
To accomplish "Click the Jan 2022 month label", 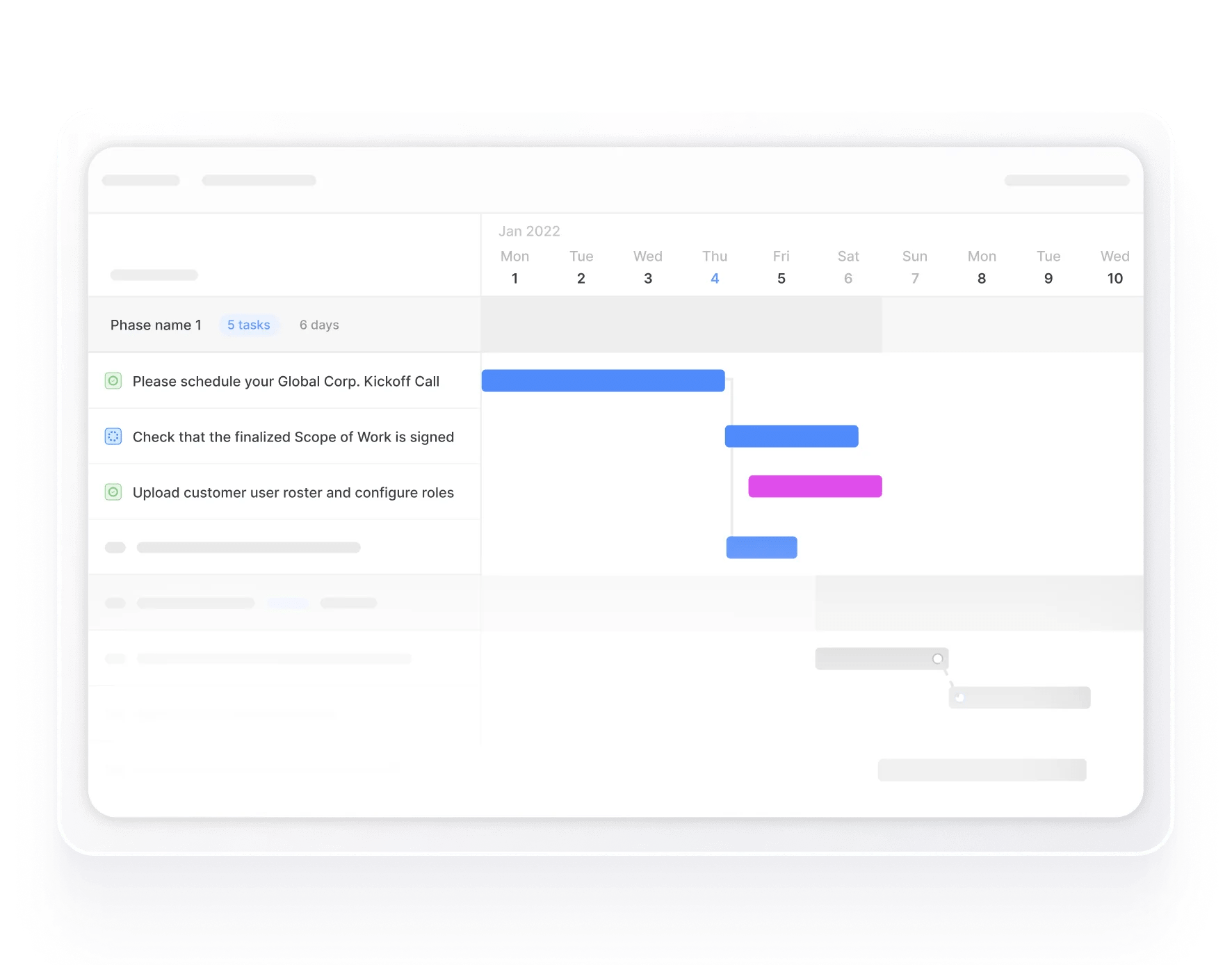I will [x=529, y=231].
